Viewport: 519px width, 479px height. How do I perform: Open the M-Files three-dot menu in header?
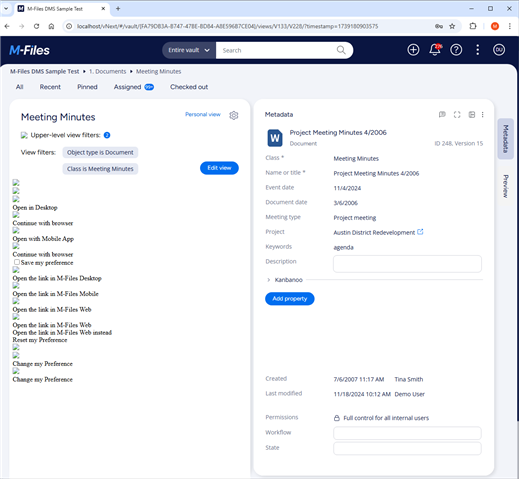pos(477,50)
